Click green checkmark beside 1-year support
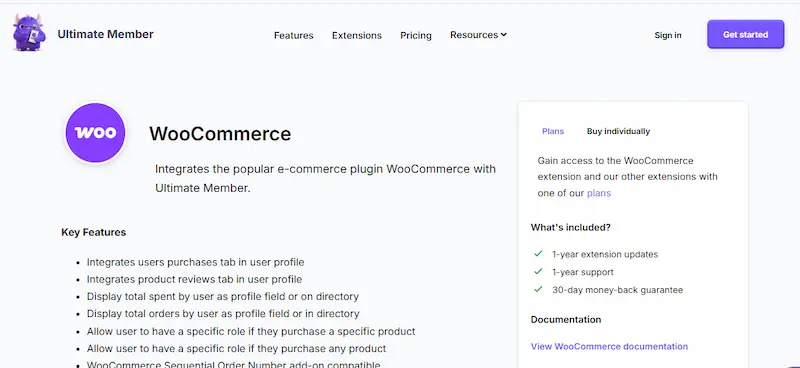Image resolution: width=800 pixels, height=368 pixels. (x=538, y=271)
